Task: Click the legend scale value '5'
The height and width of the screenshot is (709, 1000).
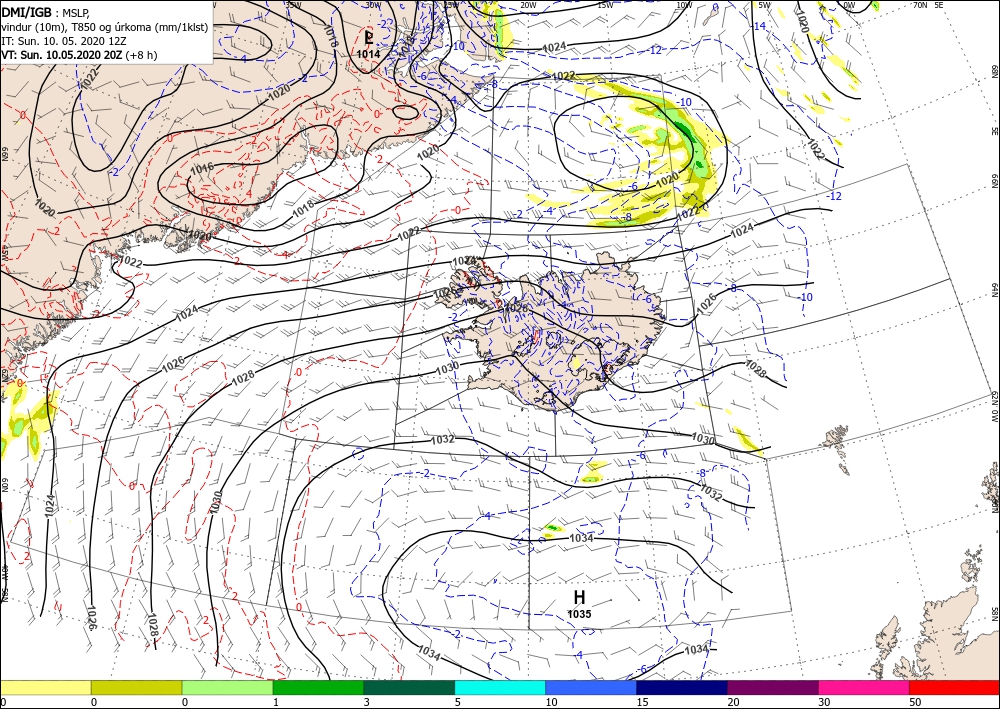Action: click(457, 702)
